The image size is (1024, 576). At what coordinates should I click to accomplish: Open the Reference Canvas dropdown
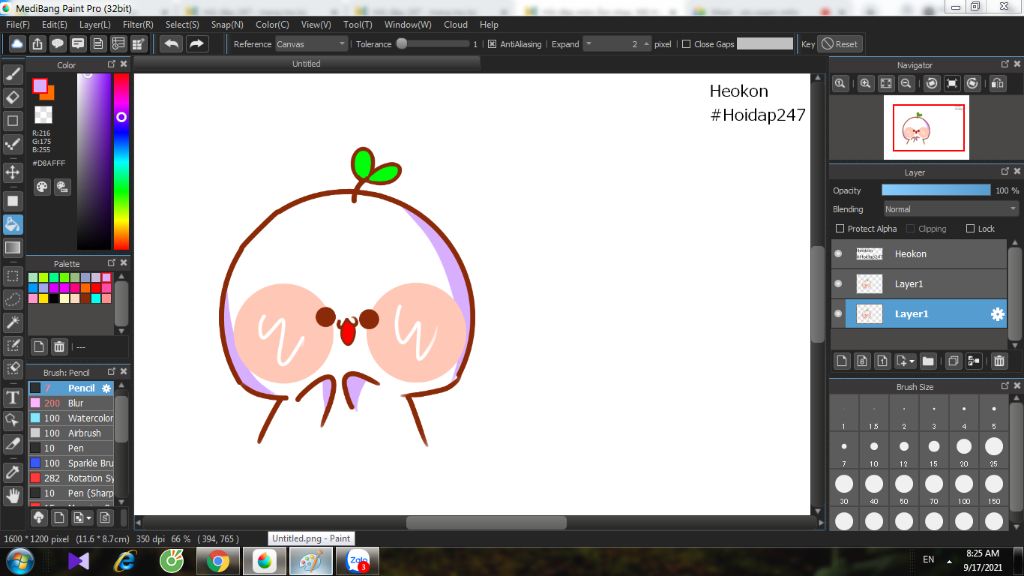(311, 44)
